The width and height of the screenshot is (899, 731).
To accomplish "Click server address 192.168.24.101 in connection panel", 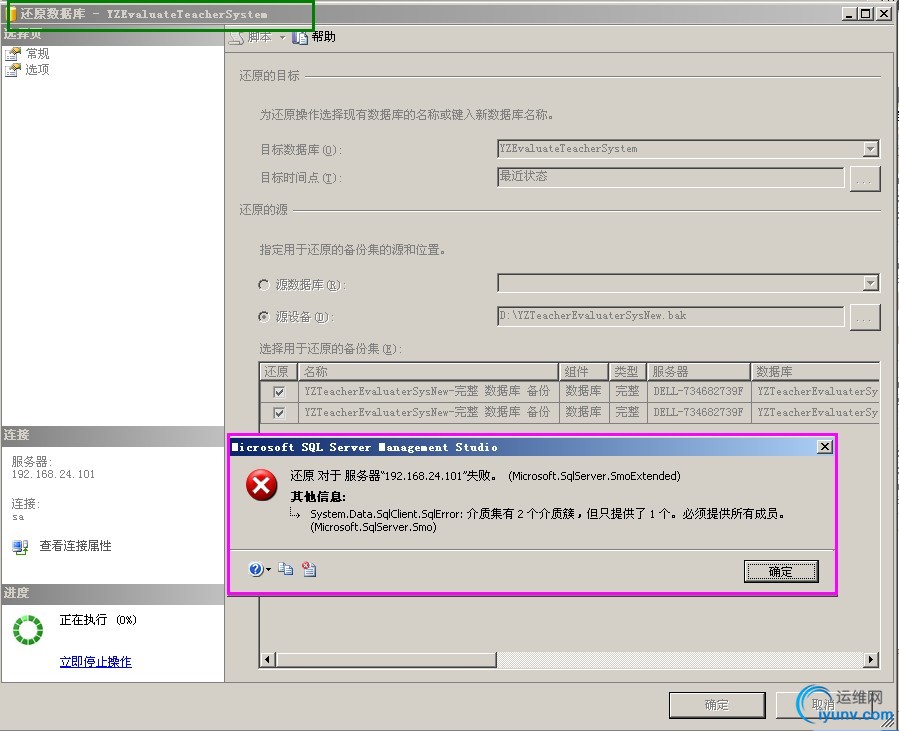I will click(53, 474).
